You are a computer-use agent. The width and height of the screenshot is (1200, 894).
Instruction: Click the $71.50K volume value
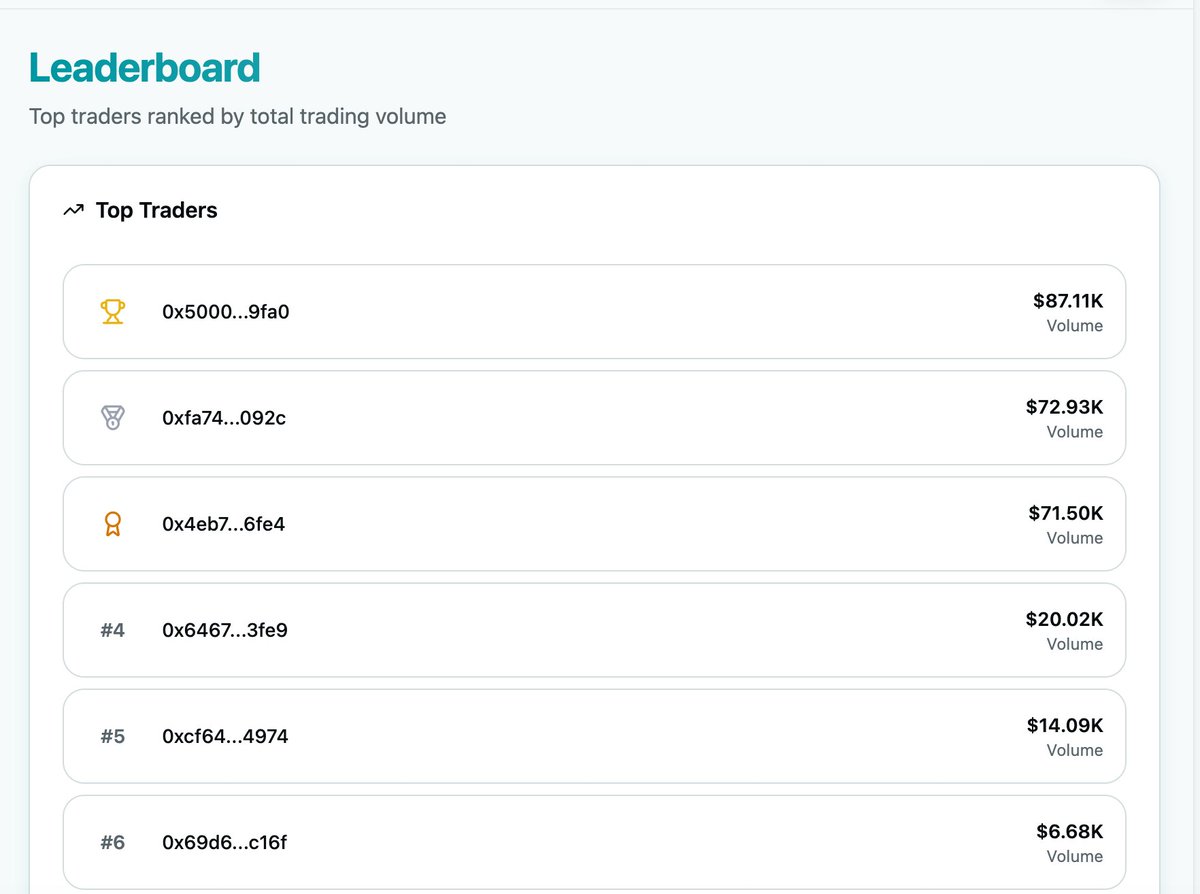click(1066, 513)
